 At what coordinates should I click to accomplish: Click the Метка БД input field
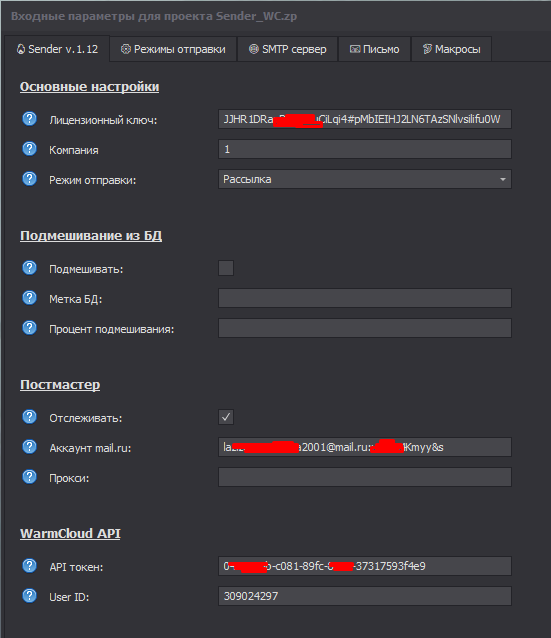point(365,298)
